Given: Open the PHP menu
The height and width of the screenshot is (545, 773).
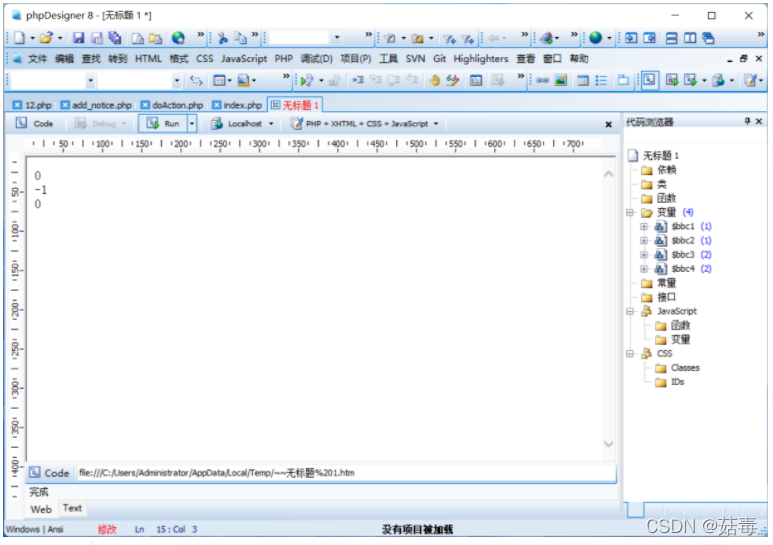Looking at the screenshot, I should pyautogui.click(x=283, y=59).
